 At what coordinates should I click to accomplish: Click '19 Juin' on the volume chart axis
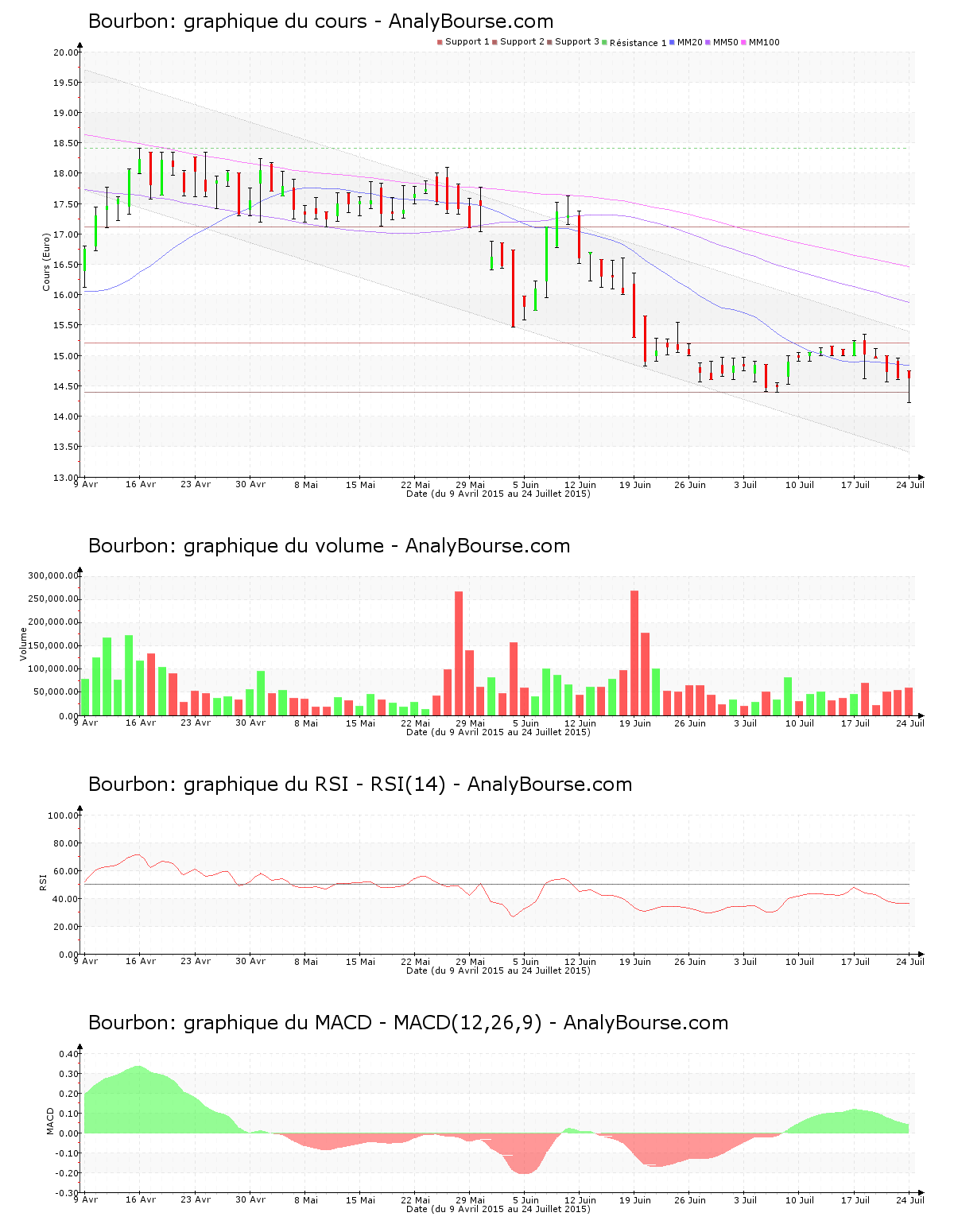tap(635, 723)
